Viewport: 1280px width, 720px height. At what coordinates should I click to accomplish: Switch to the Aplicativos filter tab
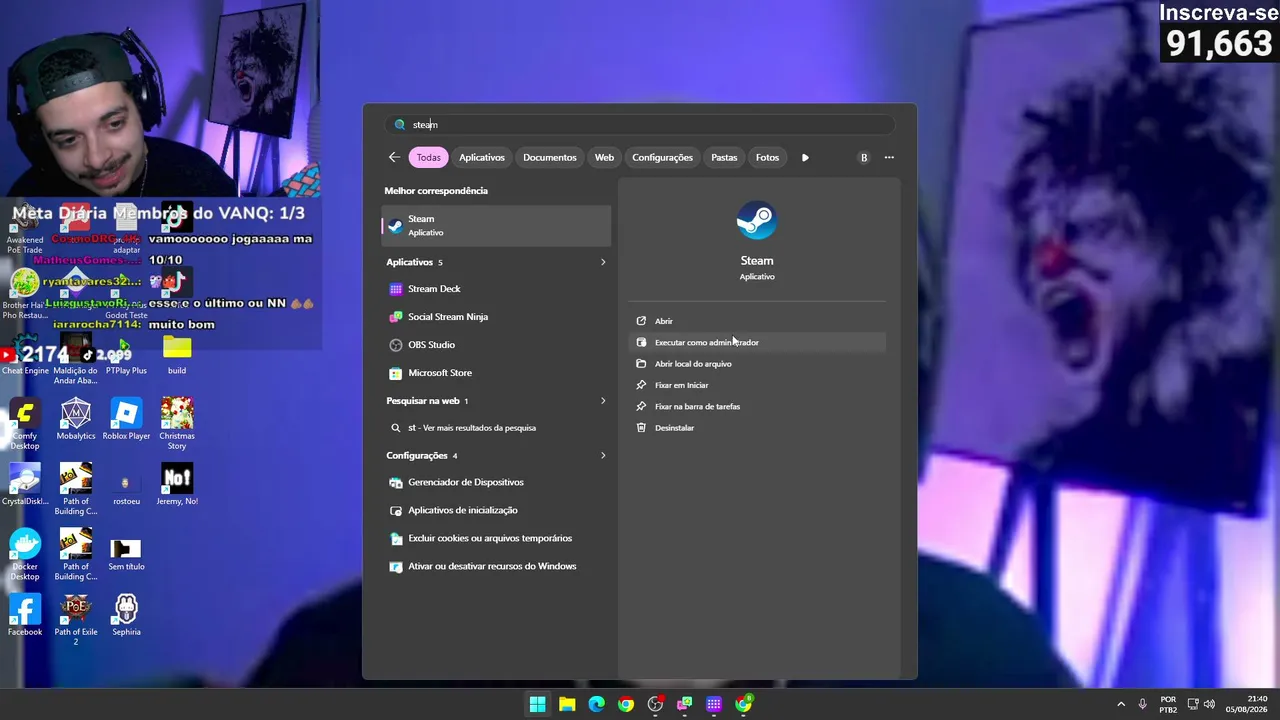point(482,157)
